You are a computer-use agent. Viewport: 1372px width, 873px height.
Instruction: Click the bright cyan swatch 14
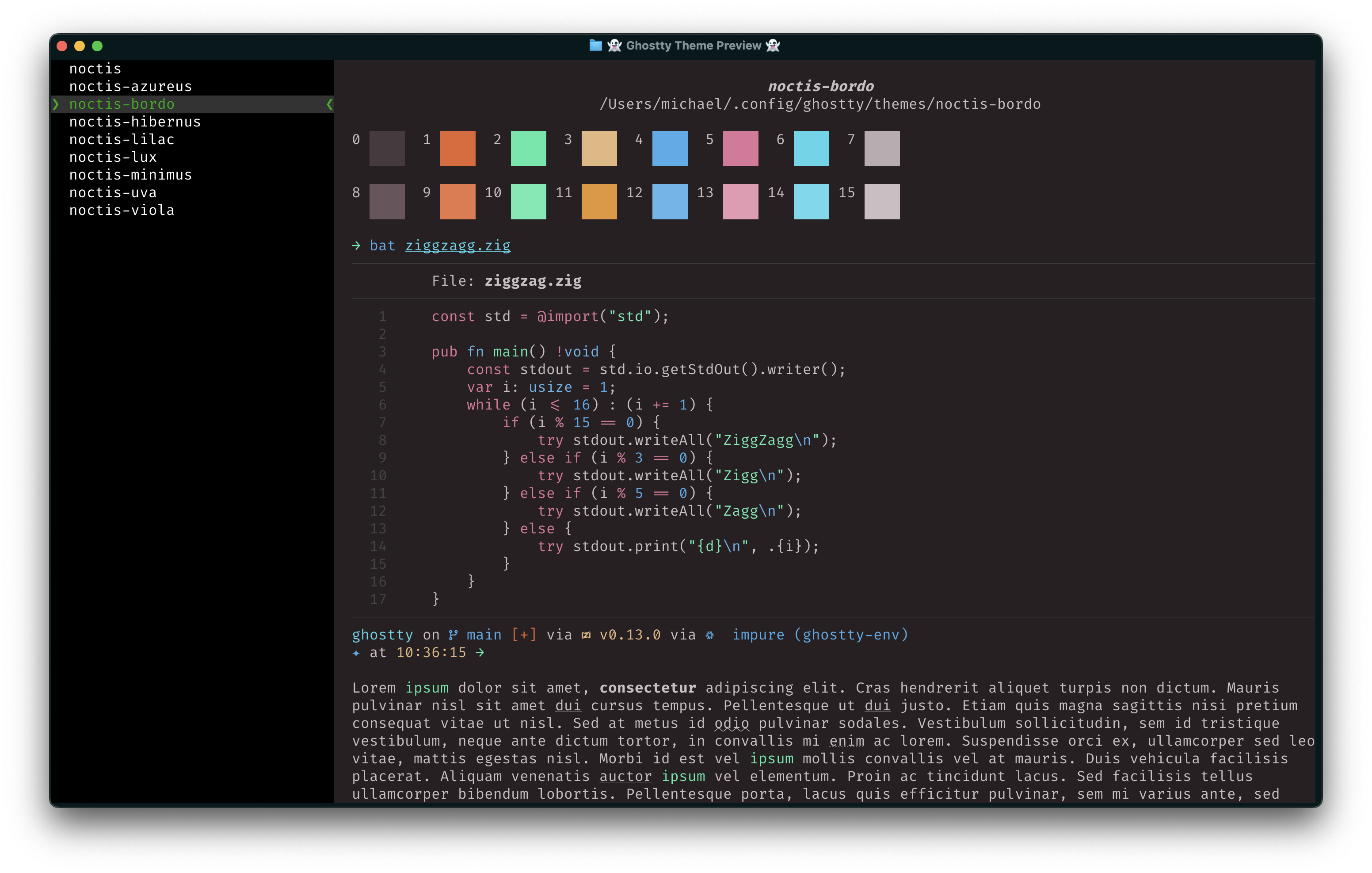coord(811,201)
